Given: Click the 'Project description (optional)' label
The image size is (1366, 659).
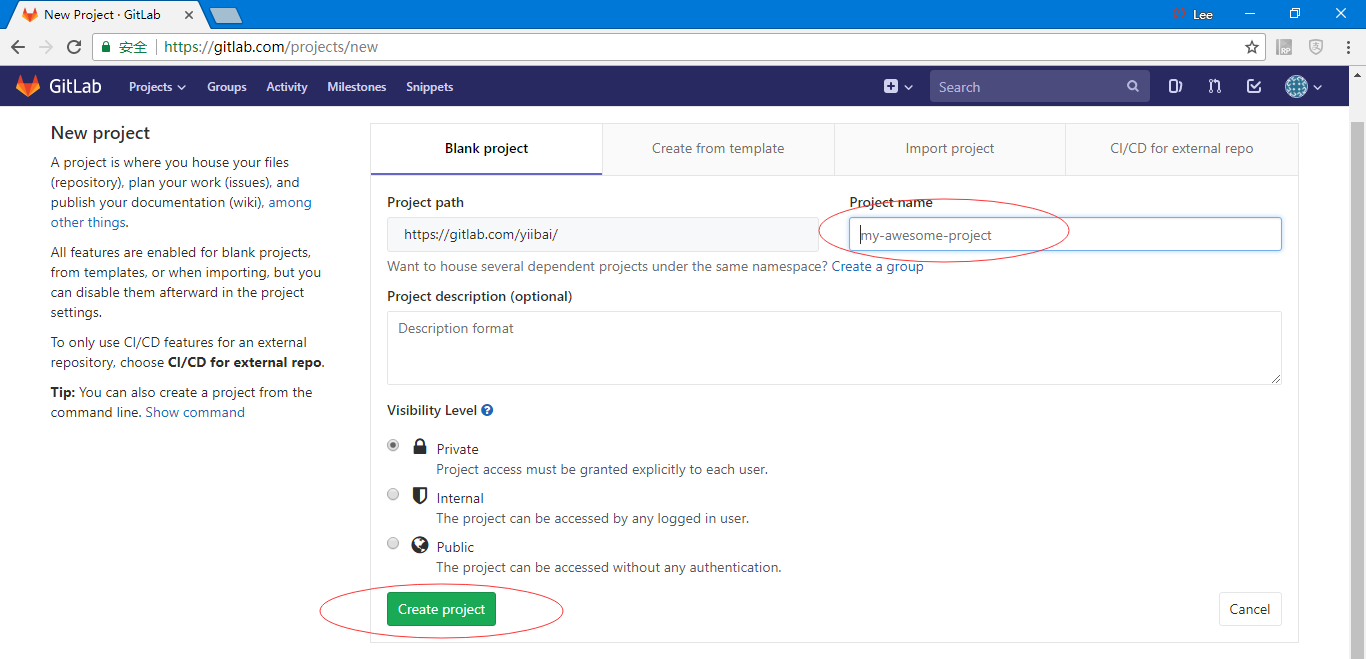Looking at the screenshot, I should pyautogui.click(x=480, y=296).
